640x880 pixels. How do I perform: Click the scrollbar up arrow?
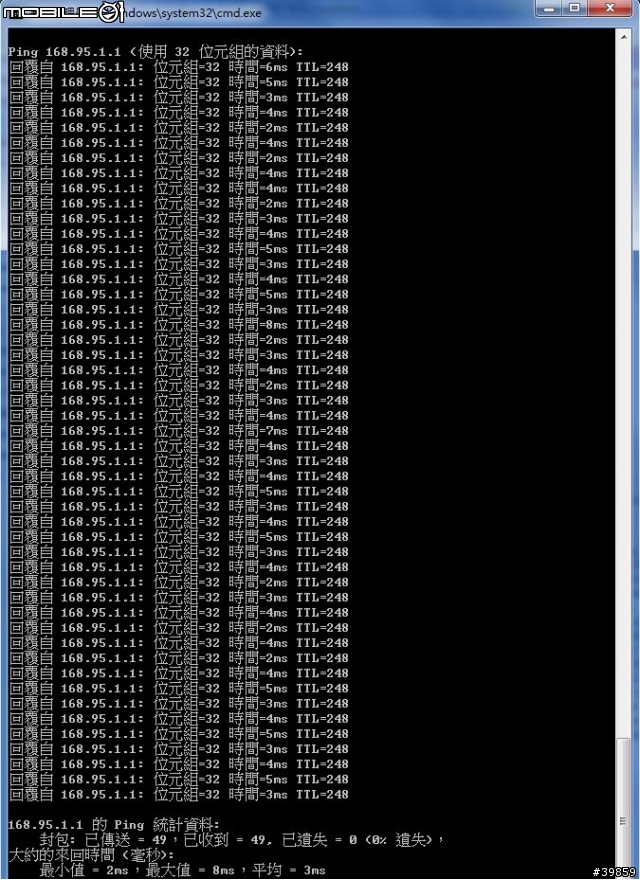pos(624,37)
